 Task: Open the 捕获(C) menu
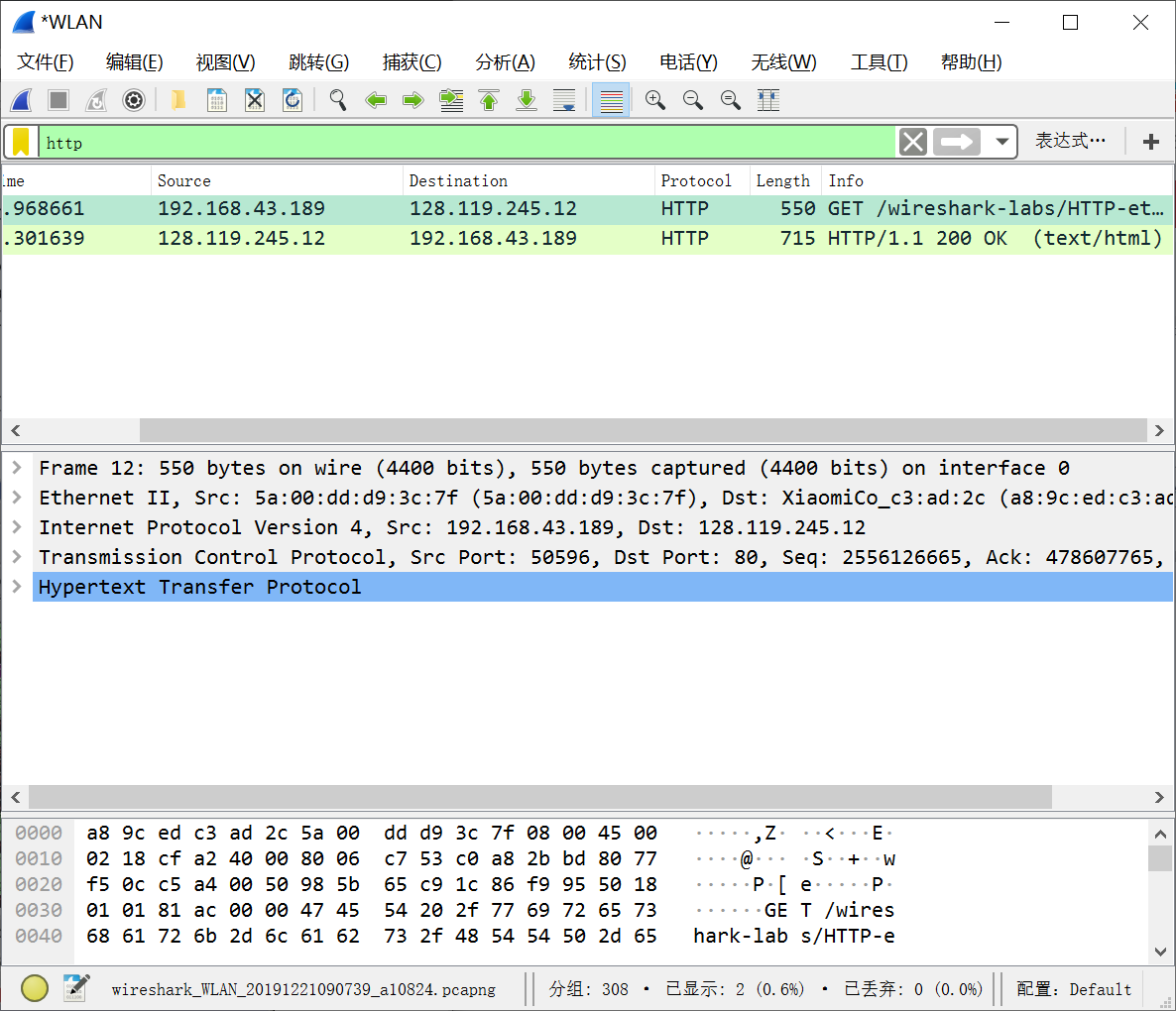pyautogui.click(x=412, y=62)
